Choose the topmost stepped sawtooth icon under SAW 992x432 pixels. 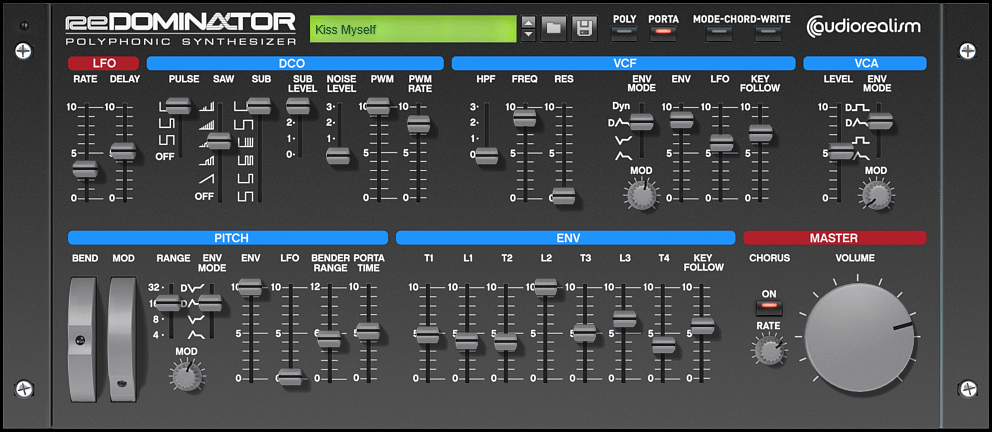tap(206, 108)
